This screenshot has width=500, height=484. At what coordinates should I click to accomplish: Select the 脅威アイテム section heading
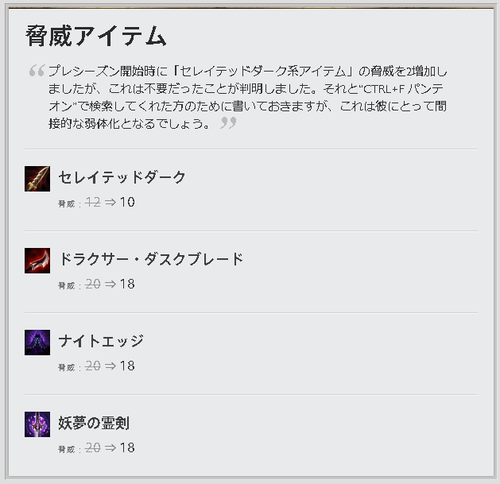(x=96, y=36)
